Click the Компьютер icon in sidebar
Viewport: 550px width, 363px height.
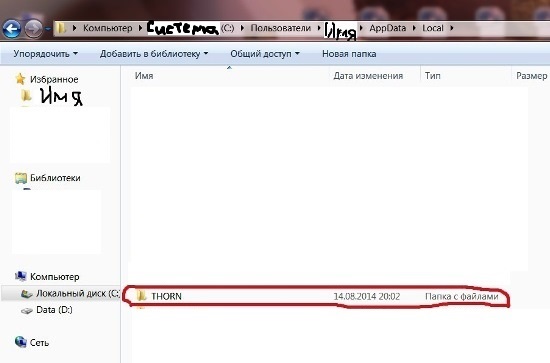21,276
